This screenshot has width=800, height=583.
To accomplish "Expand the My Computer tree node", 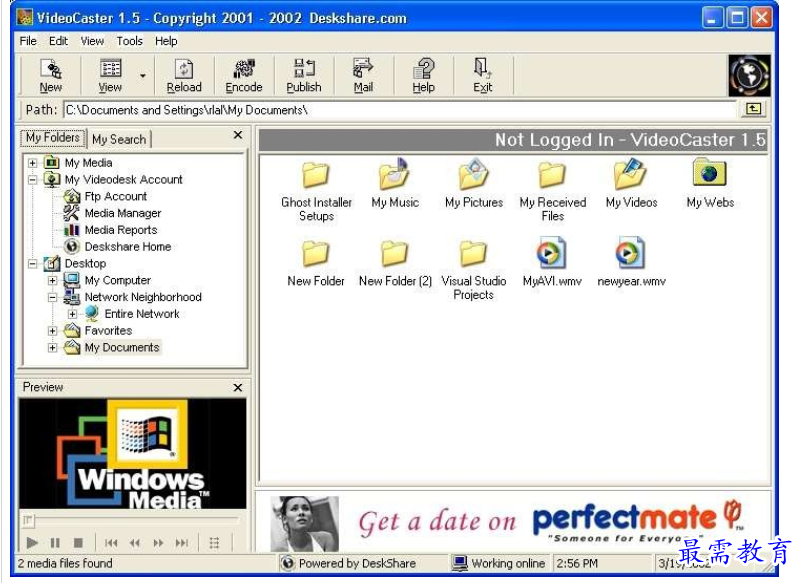I will [53, 281].
